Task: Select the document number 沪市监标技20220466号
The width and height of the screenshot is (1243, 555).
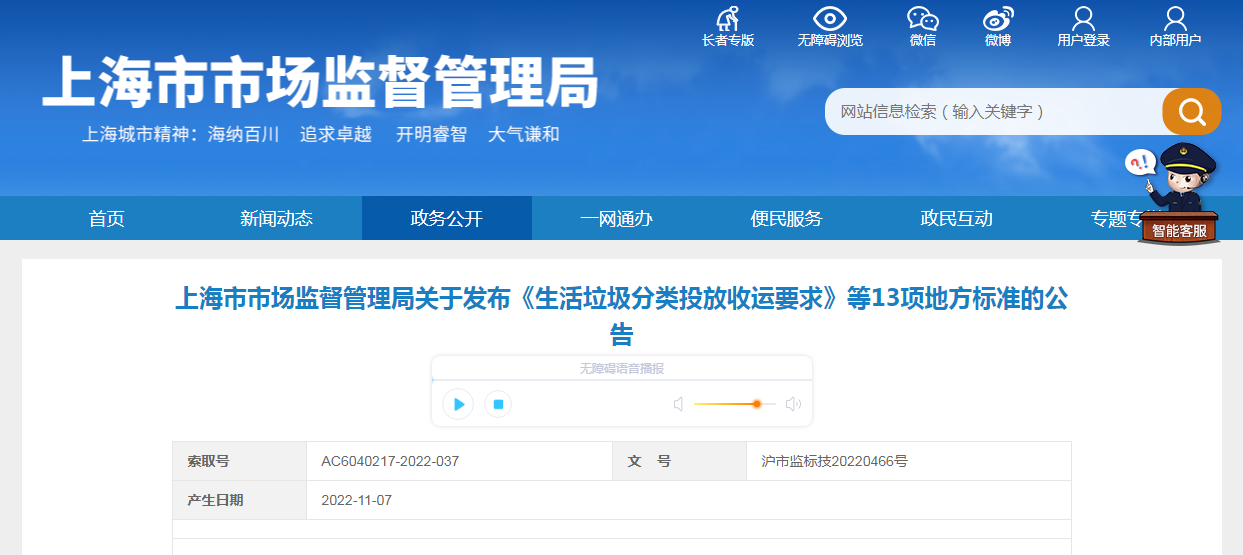Action: (834, 461)
